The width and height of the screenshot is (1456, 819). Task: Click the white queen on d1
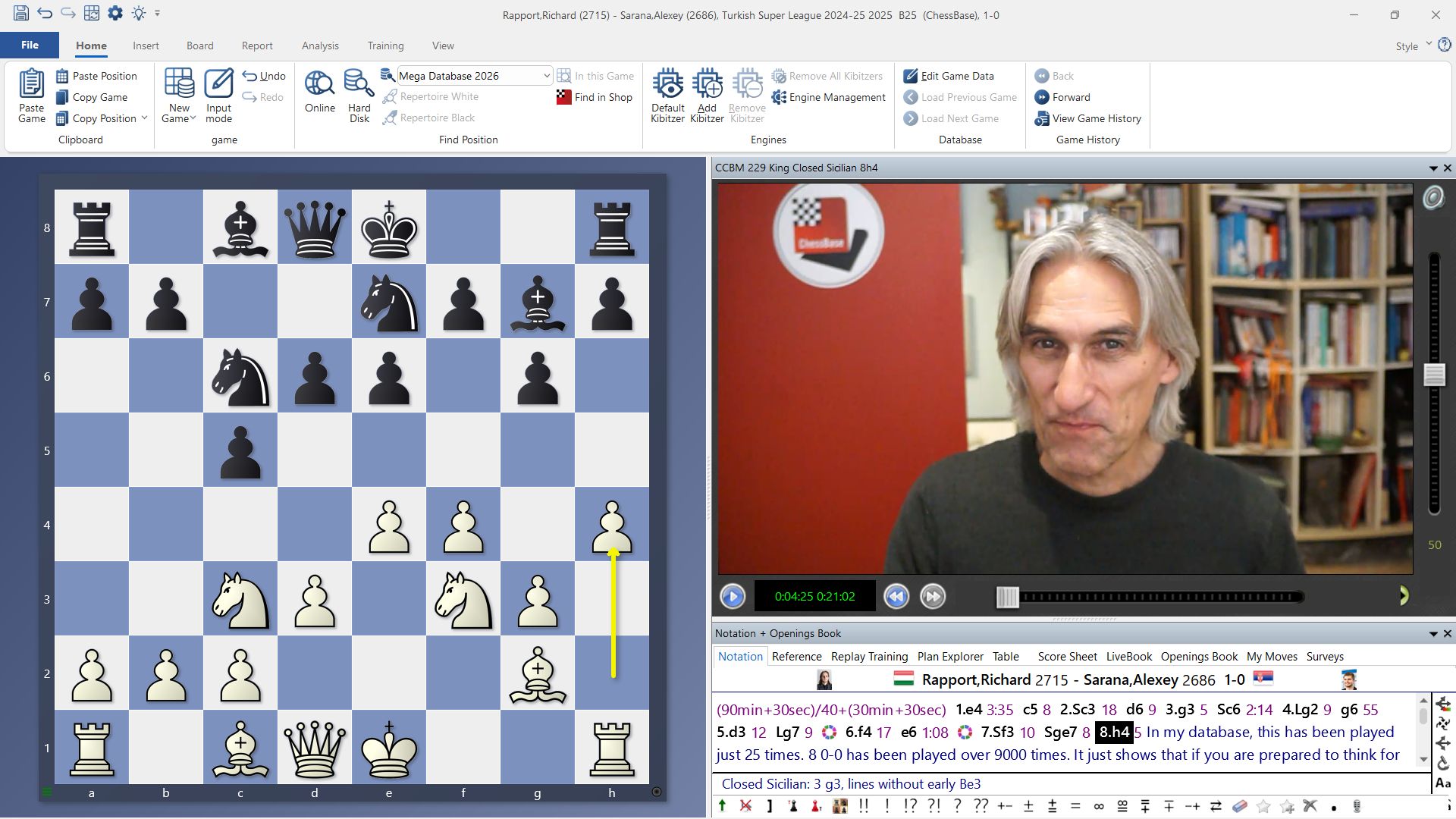point(315,748)
